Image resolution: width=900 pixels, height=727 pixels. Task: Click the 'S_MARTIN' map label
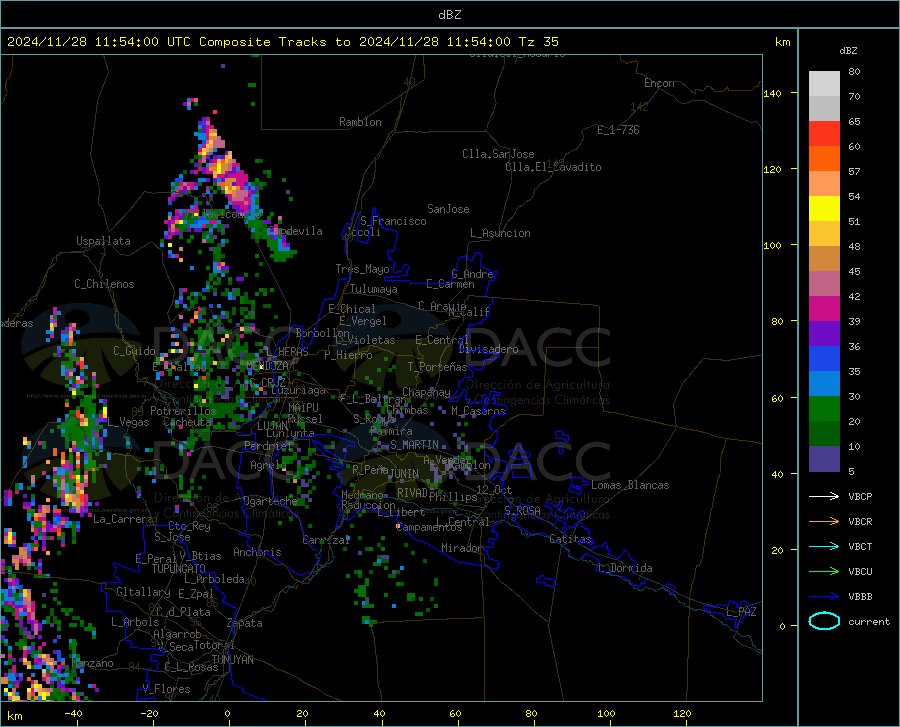point(414,445)
